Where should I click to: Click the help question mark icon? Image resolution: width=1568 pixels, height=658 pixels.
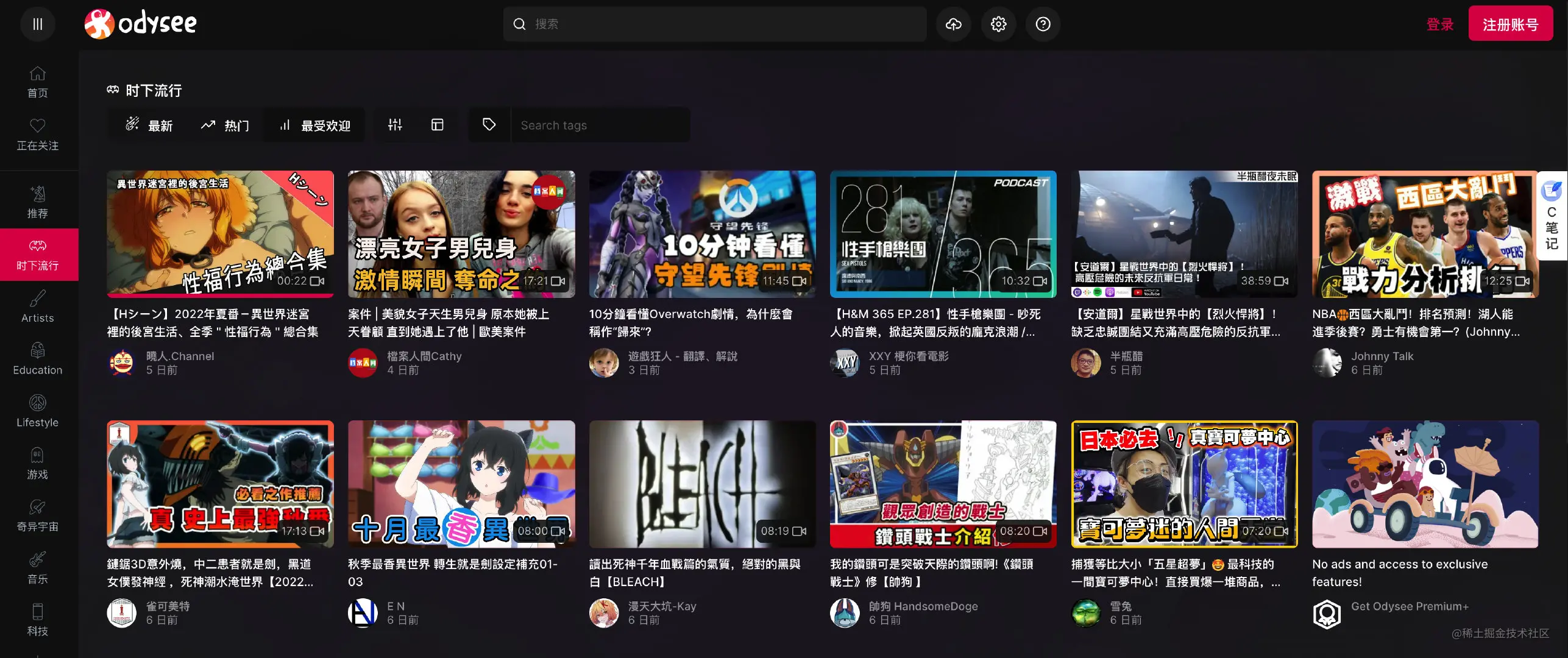pos(1043,24)
